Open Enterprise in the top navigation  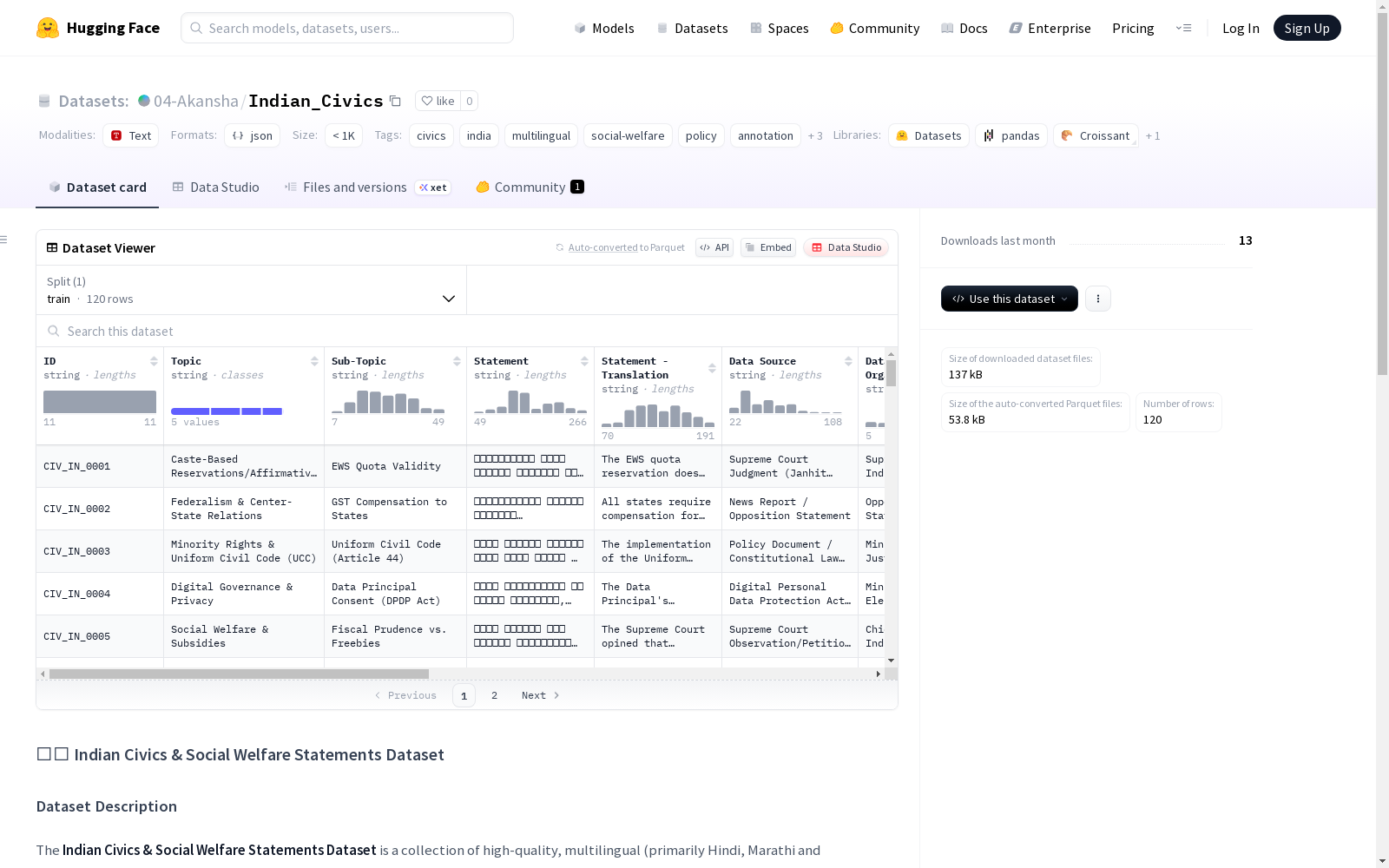[1050, 28]
